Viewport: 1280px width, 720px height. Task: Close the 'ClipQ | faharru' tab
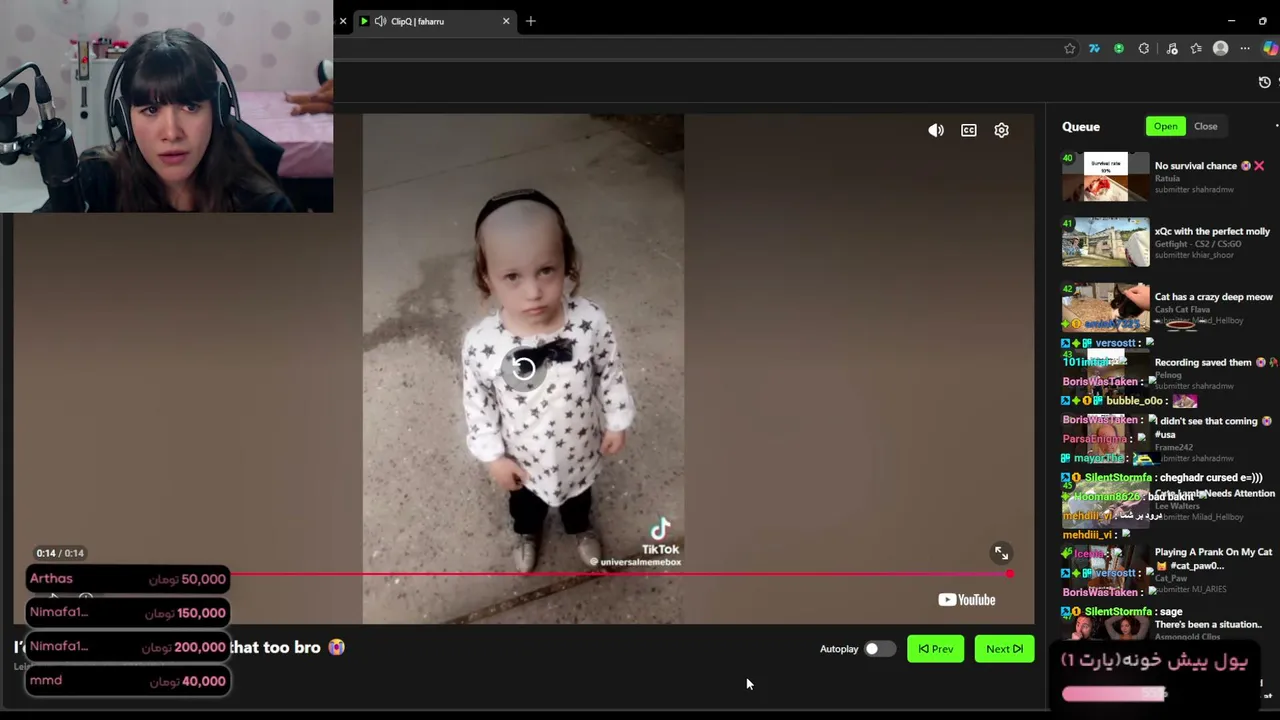point(506,21)
